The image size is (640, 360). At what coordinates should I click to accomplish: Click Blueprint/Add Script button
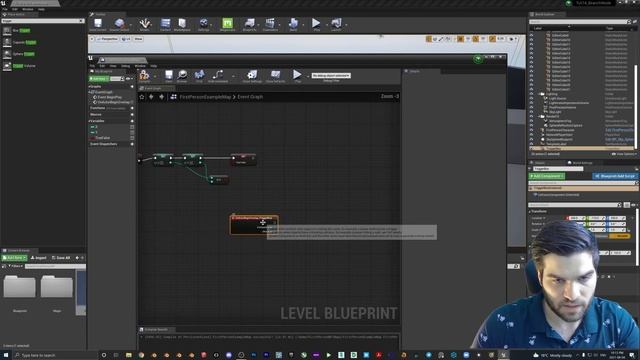click(615, 176)
